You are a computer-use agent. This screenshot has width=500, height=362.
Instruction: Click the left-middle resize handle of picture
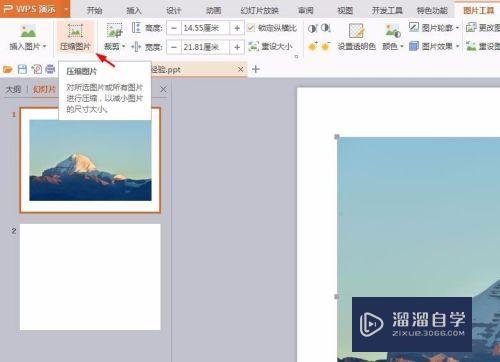point(337,296)
